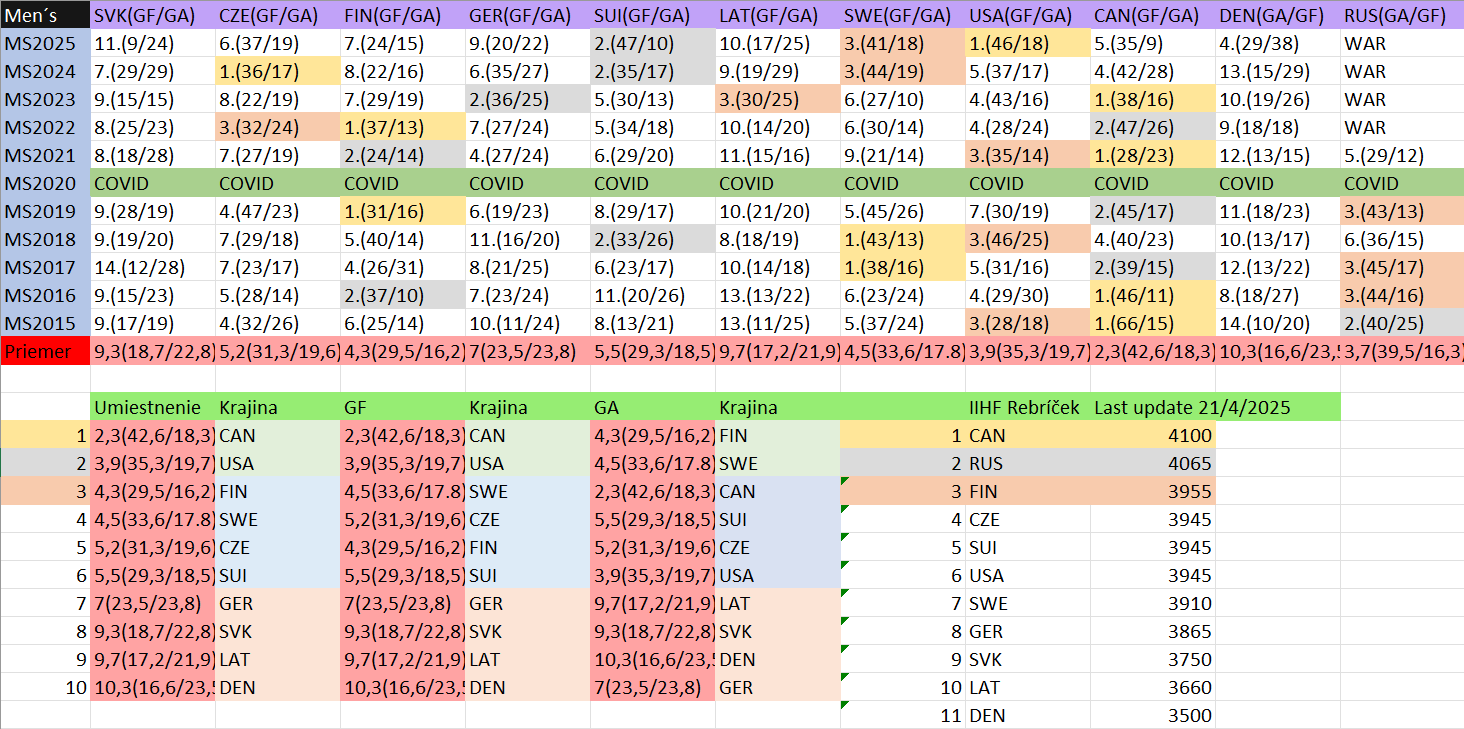
Task: Select the Men´s header cell
Action: click(45, 15)
